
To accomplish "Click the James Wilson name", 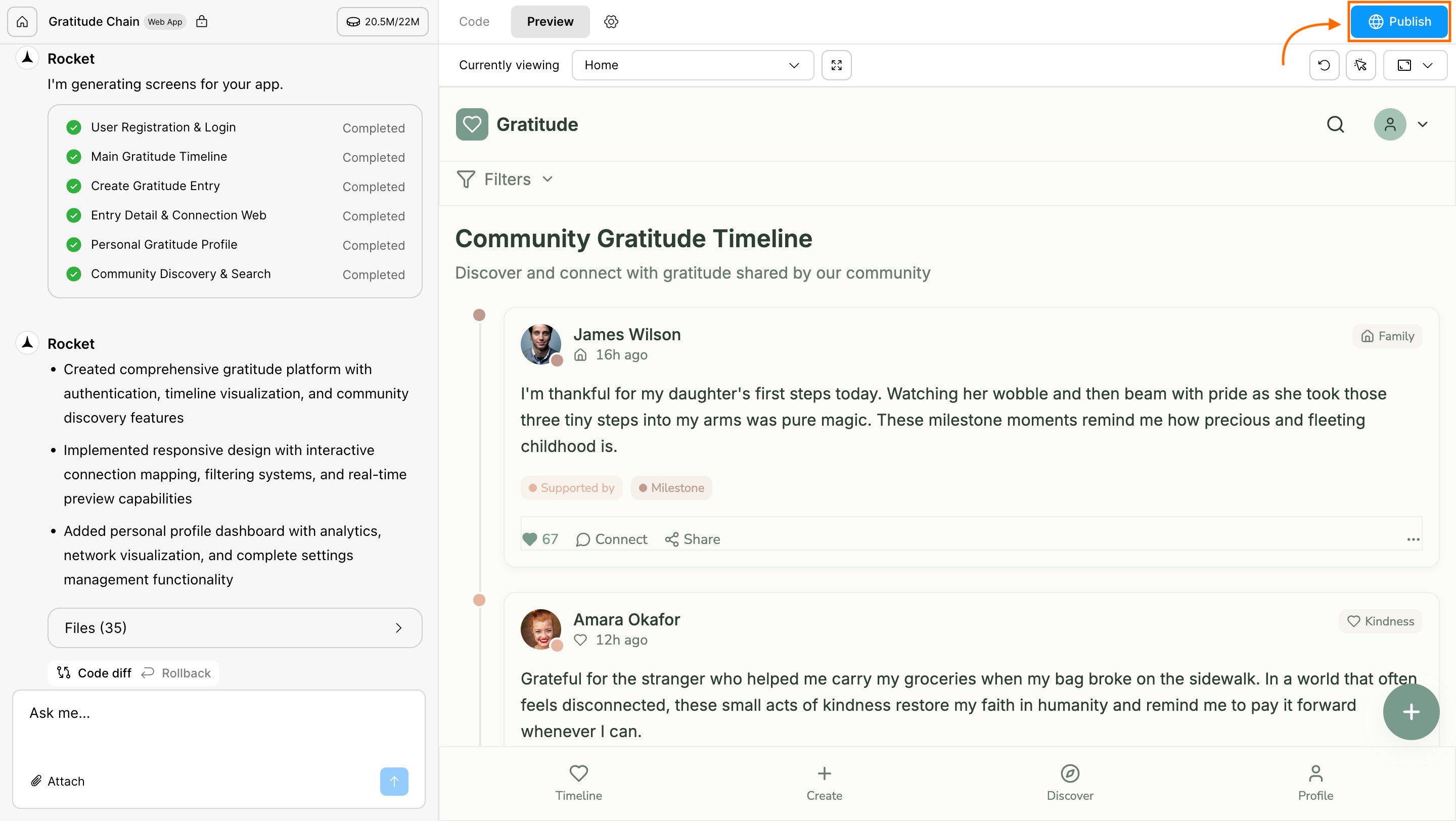I will point(627,335).
